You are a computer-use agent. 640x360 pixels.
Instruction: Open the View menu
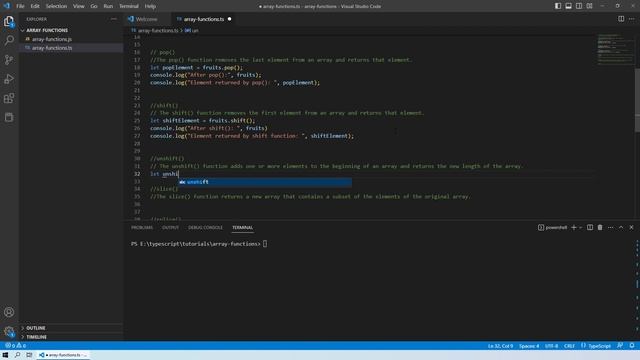pos(79,6)
